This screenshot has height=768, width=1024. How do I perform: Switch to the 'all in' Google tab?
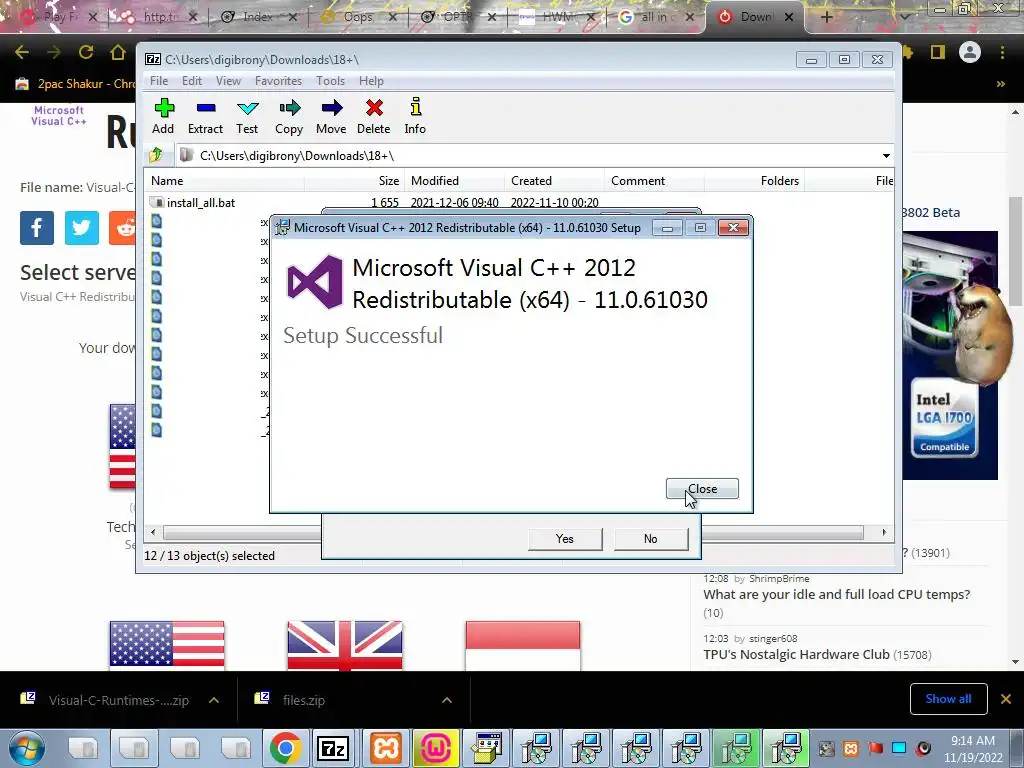coord(656,17)
